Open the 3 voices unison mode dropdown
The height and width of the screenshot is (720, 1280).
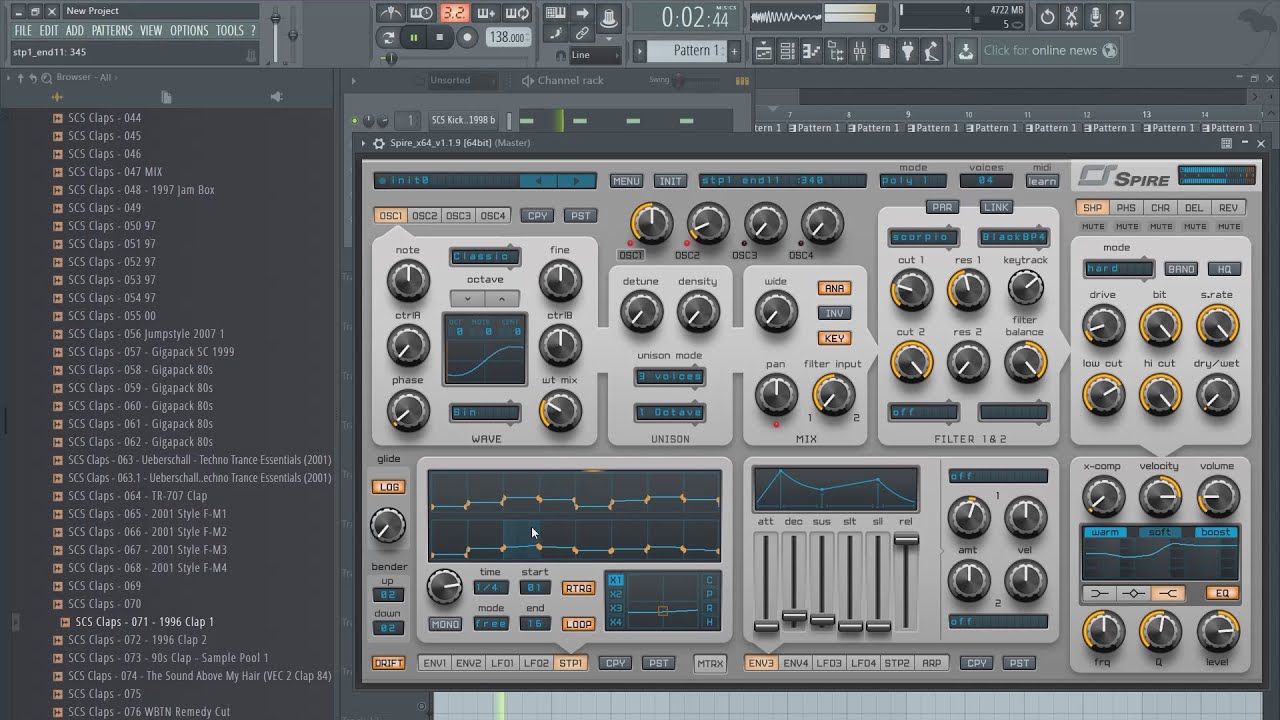tap(670, 377)
